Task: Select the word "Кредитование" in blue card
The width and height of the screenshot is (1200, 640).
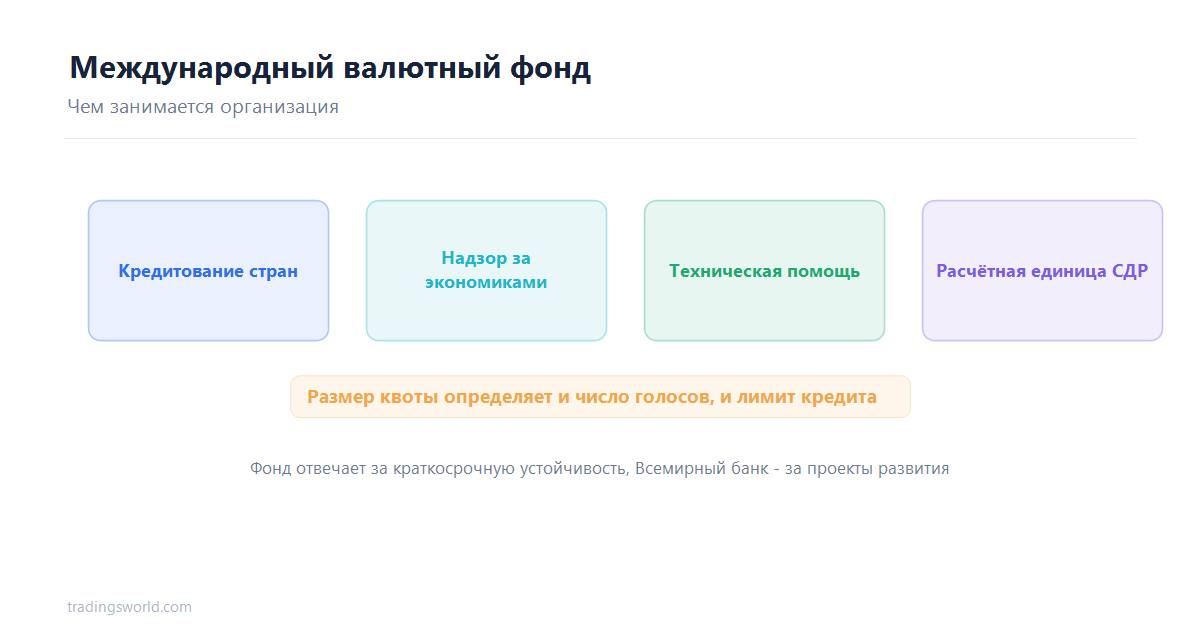Action: point(169,271)
